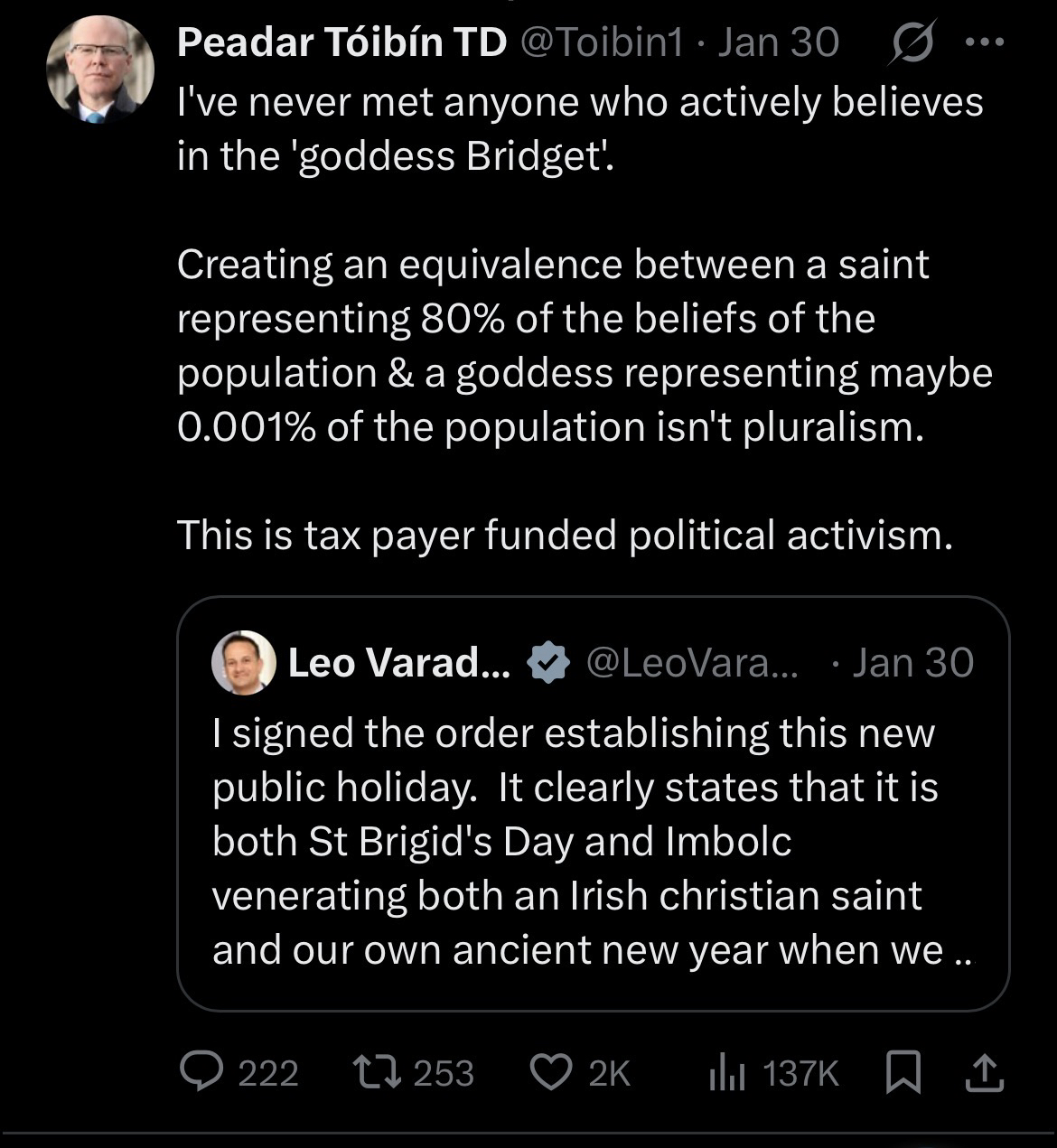Open Peadar Tóibín's profile picture
The width and height of the screenshot is (1057, 1148).
click(x=99, y=69)
